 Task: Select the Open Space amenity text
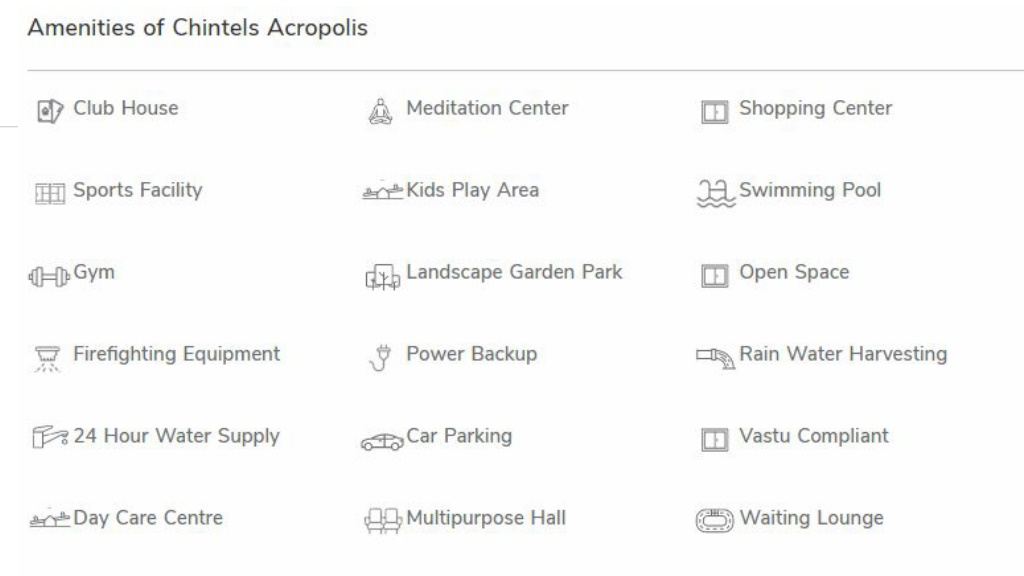point(794,272)
